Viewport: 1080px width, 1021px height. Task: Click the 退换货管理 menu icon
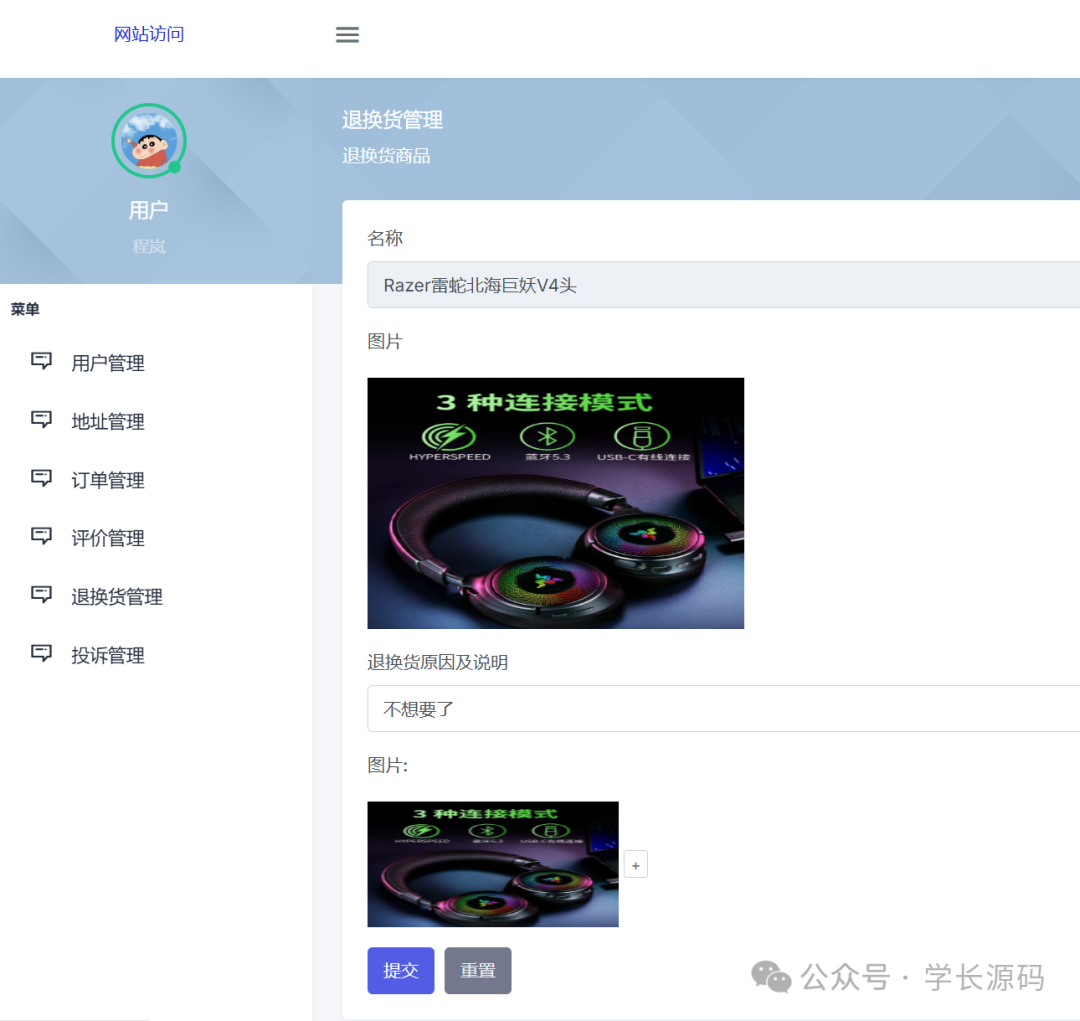point(41,595)
